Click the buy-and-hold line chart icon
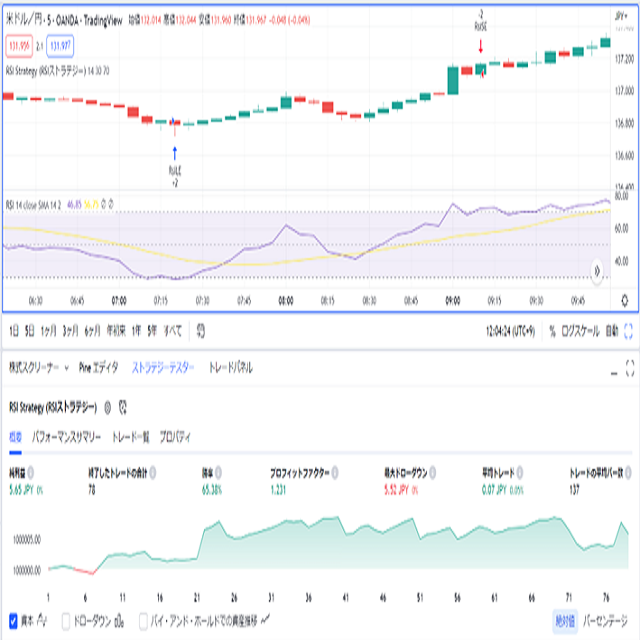Image resolution: width=640 pixels, height=640 pixels. point(265,620)
